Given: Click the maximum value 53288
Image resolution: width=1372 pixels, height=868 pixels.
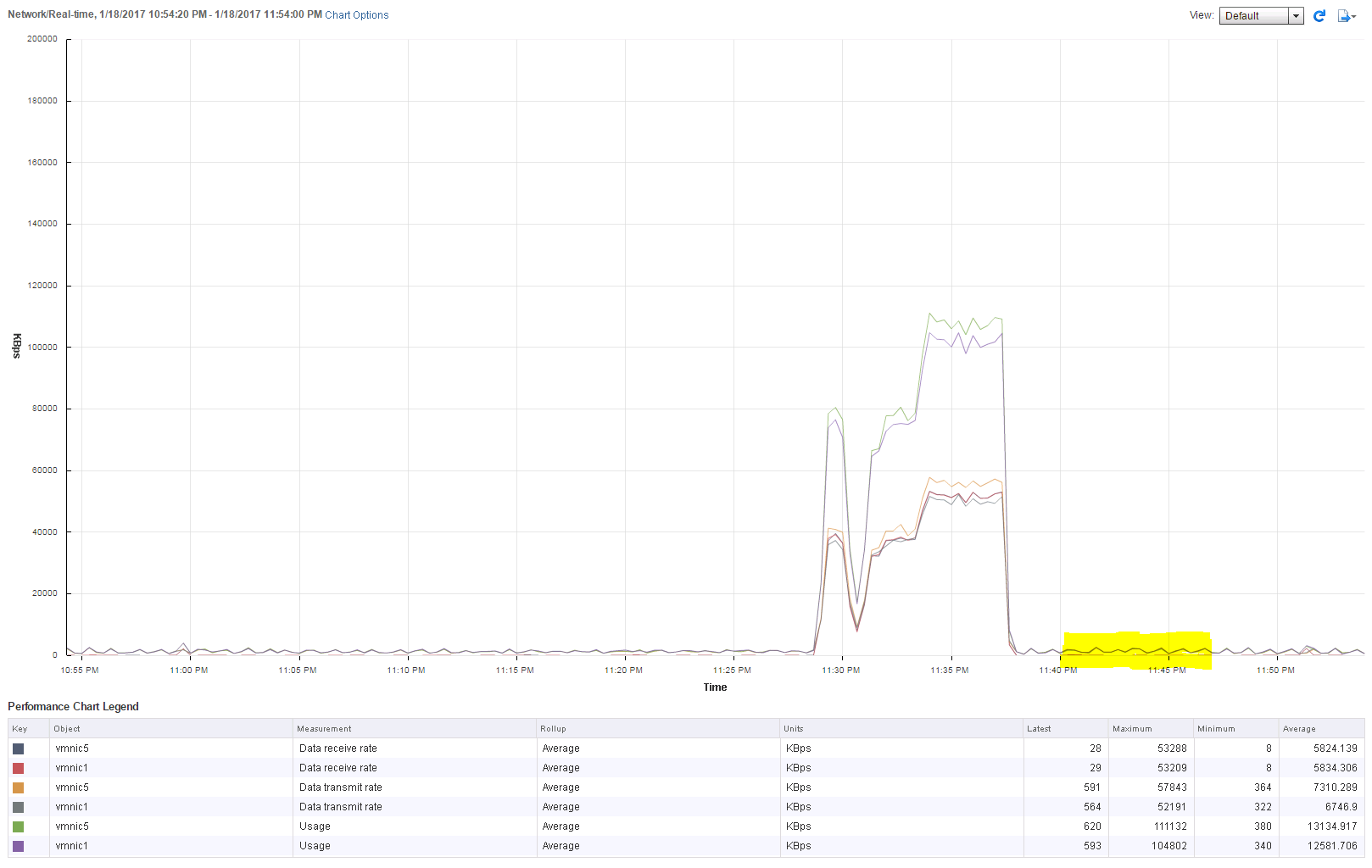Looking at the screenshot, I should [1172, 748].
